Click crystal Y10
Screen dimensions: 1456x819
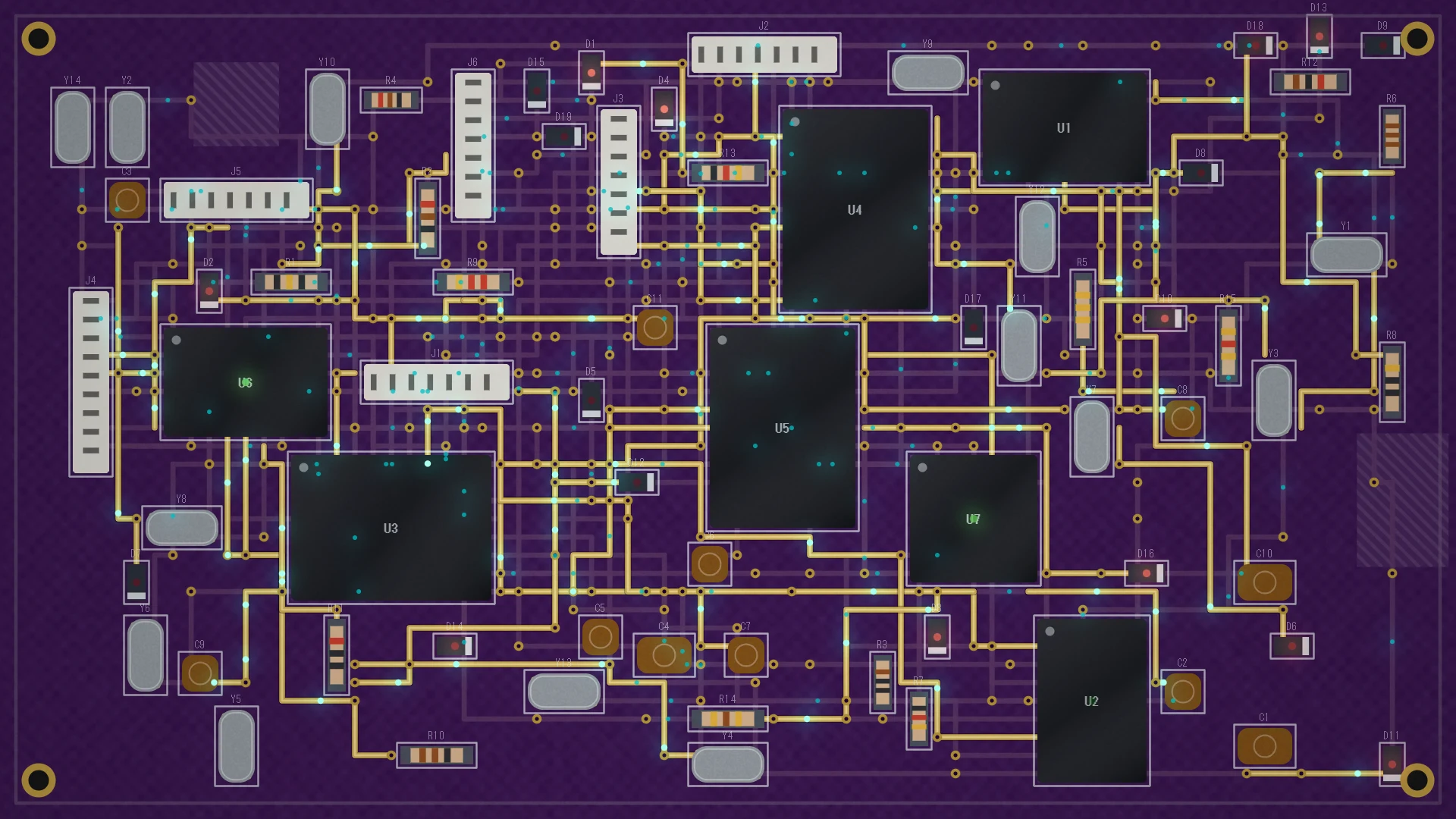(327, 109)
